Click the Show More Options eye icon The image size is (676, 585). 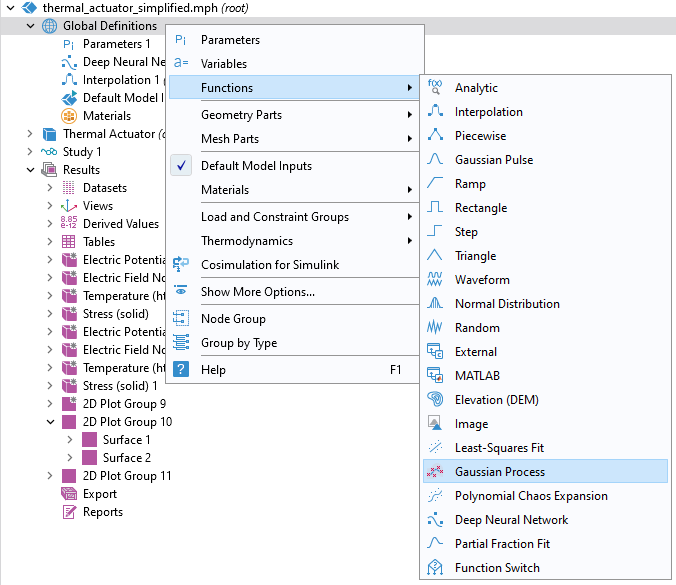click(x=181, y=291)
